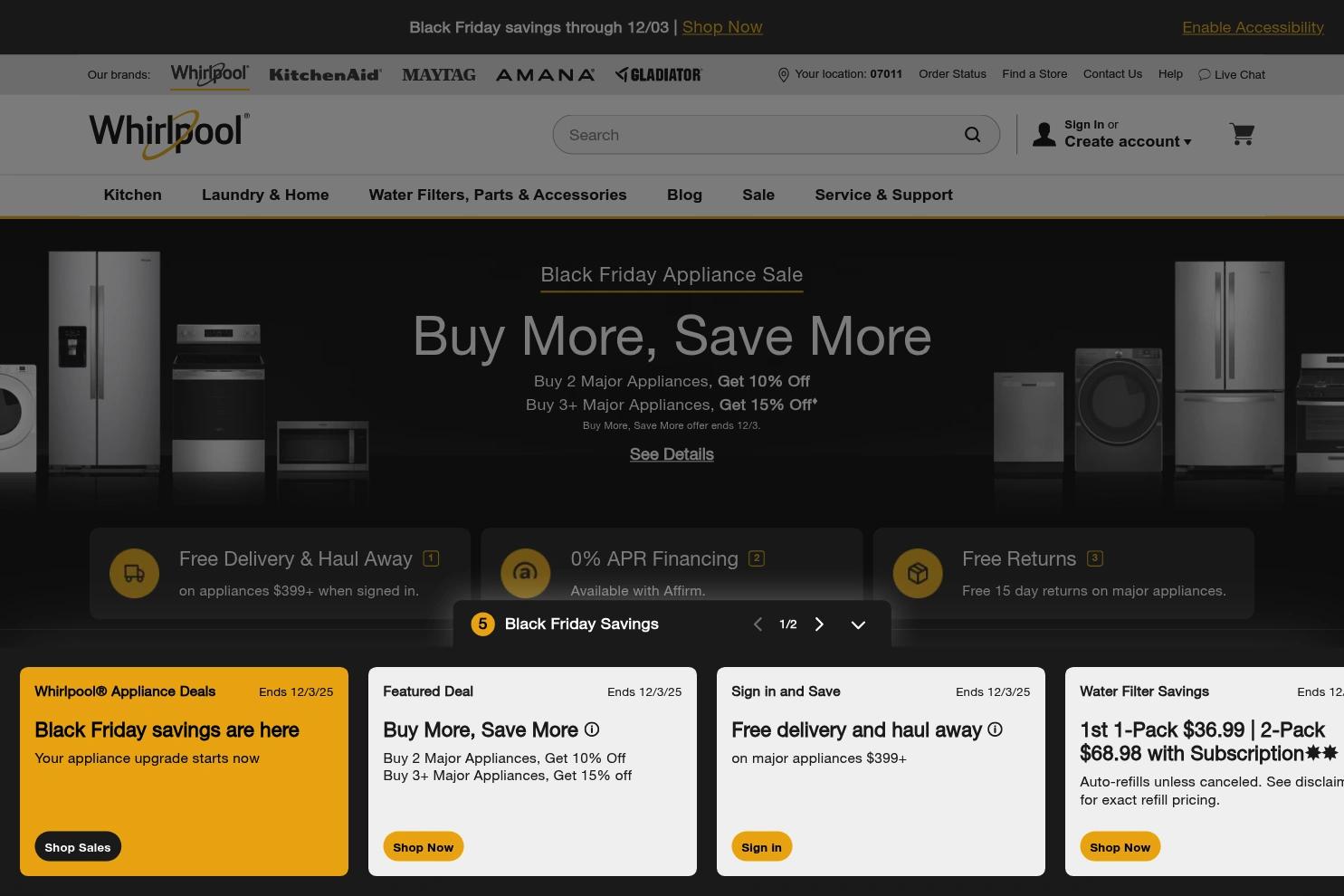The image size is (1344, 896).
Task: Click the search magnifier icon
Action: coord(973,135)
